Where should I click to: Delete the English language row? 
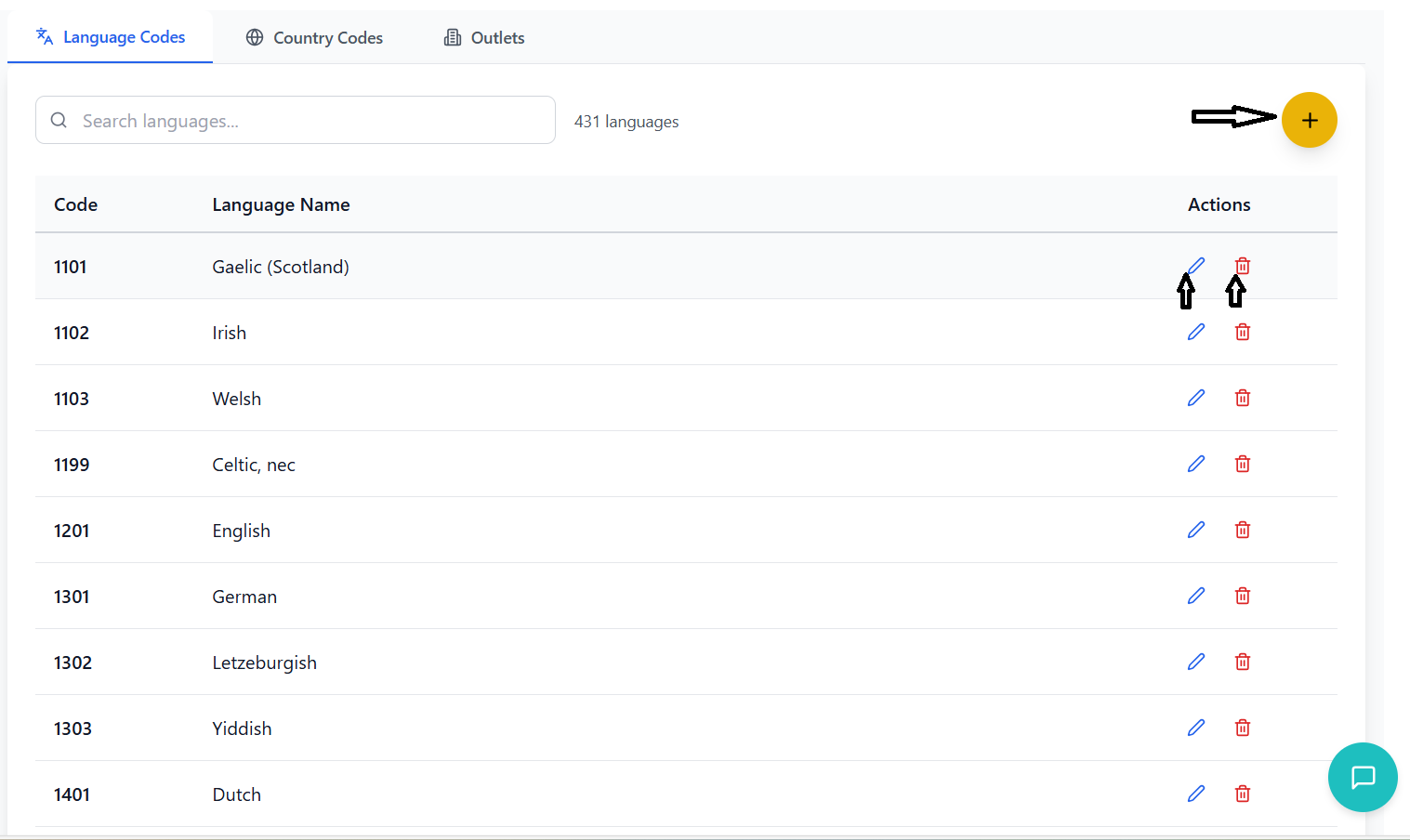1243,530
